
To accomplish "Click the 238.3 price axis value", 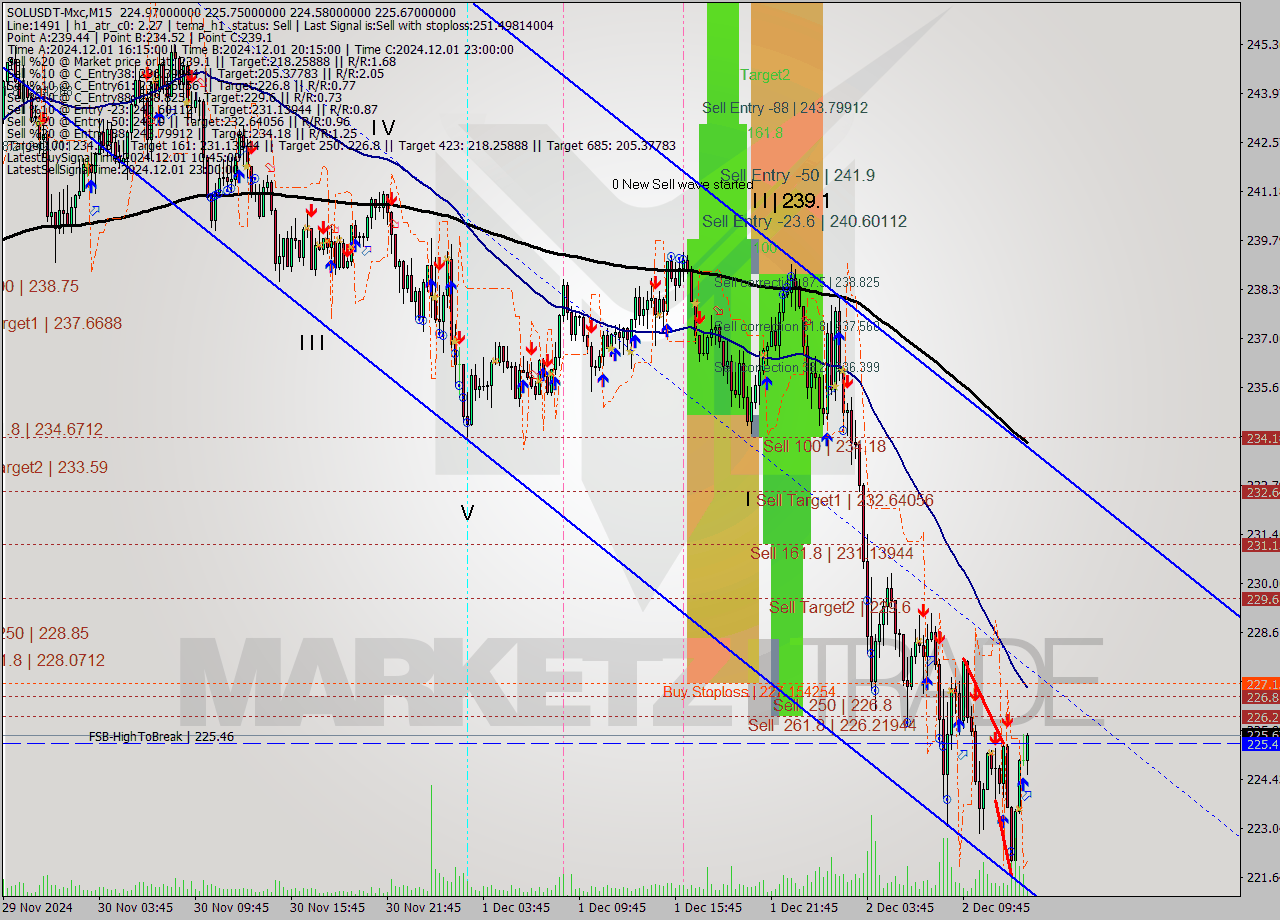I will tap(1262, 289).
